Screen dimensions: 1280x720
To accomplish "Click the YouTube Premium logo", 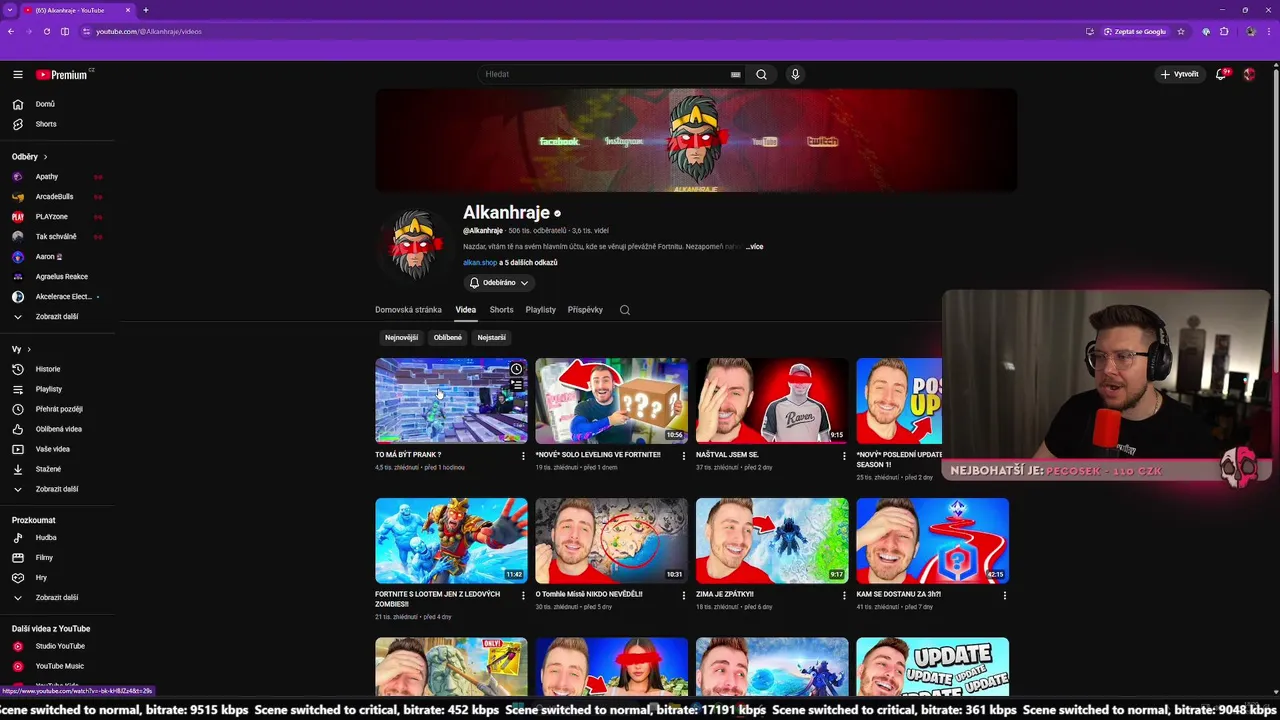I will point(62,74).
